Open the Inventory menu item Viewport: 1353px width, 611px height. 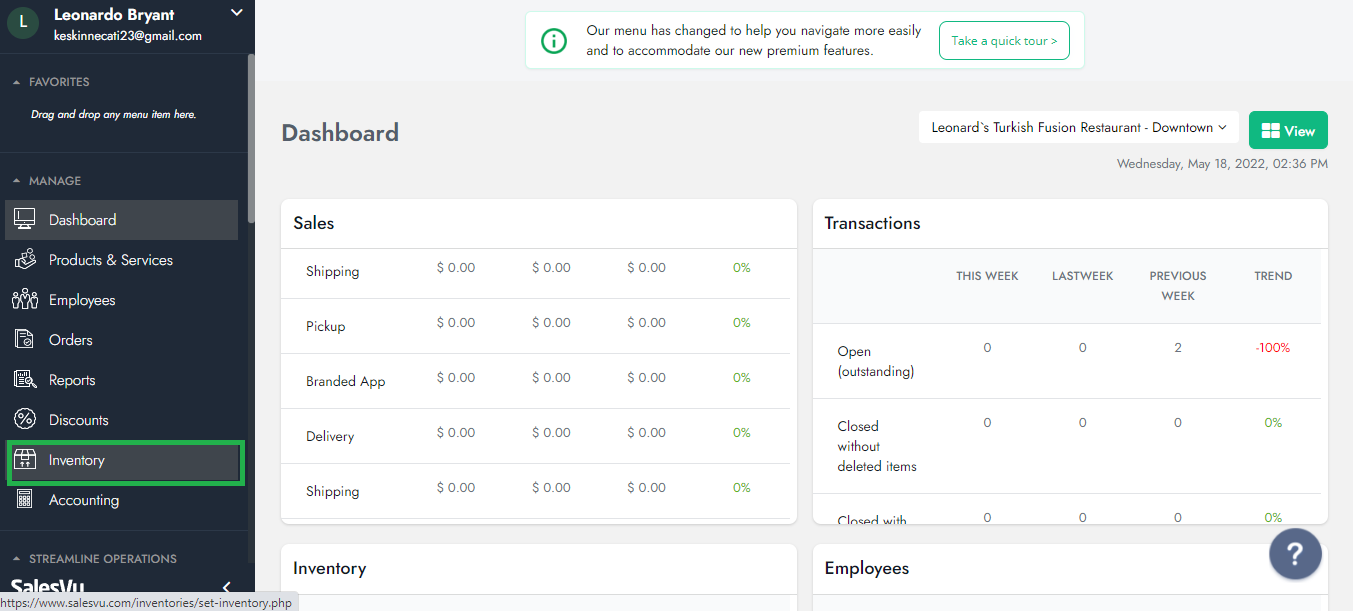77,460
